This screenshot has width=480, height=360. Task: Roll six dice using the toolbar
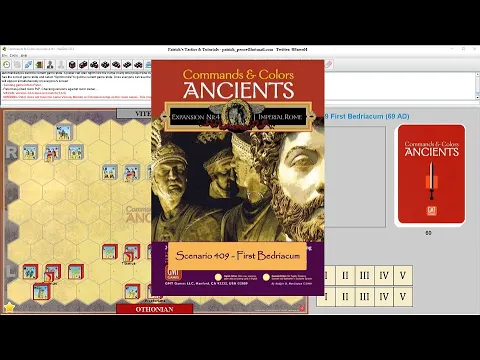[x=127, y=65]
